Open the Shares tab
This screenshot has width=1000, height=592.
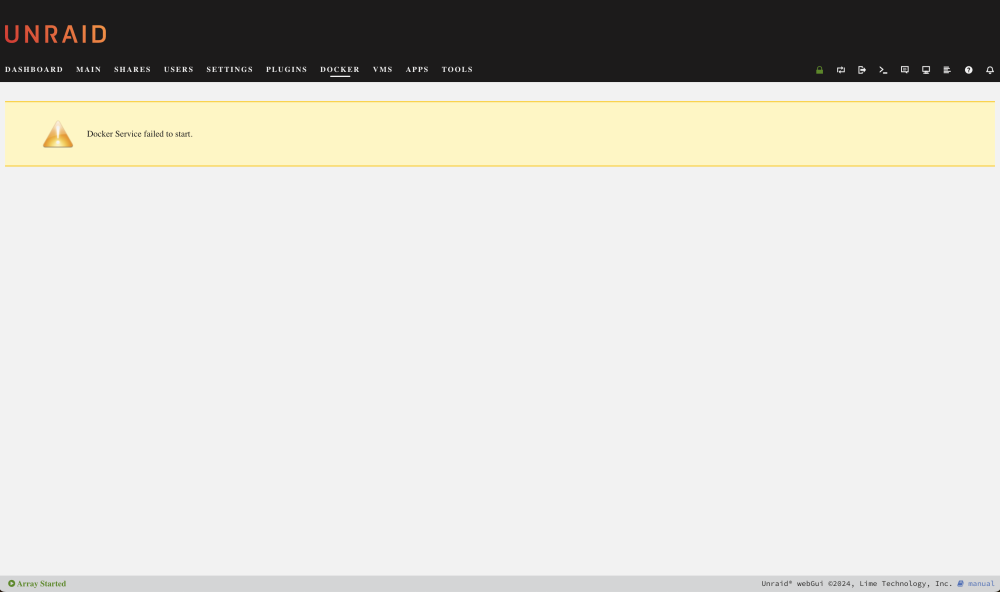(133, 70)
